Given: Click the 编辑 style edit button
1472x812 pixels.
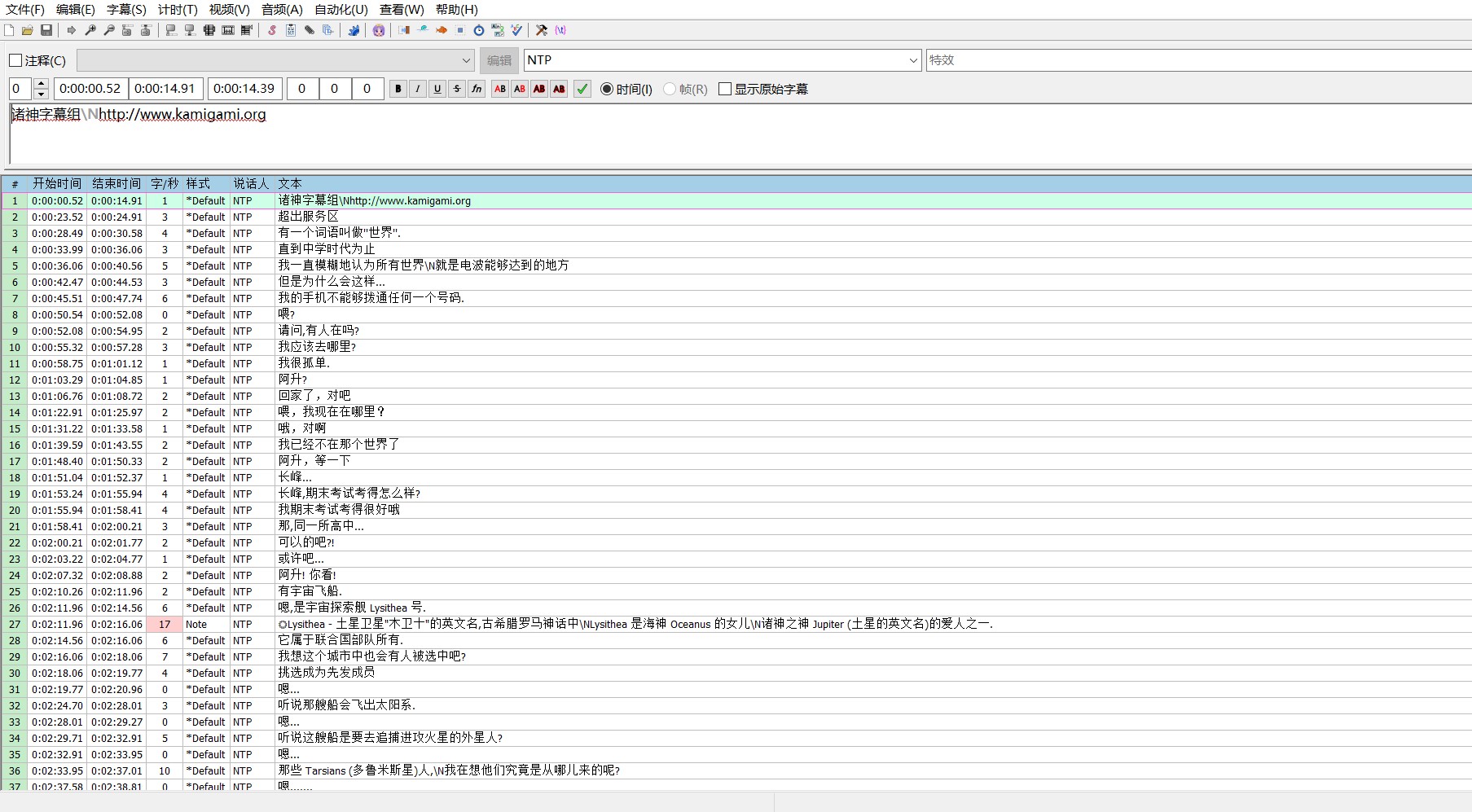Looking at the screenshot, I should (499, 60).
